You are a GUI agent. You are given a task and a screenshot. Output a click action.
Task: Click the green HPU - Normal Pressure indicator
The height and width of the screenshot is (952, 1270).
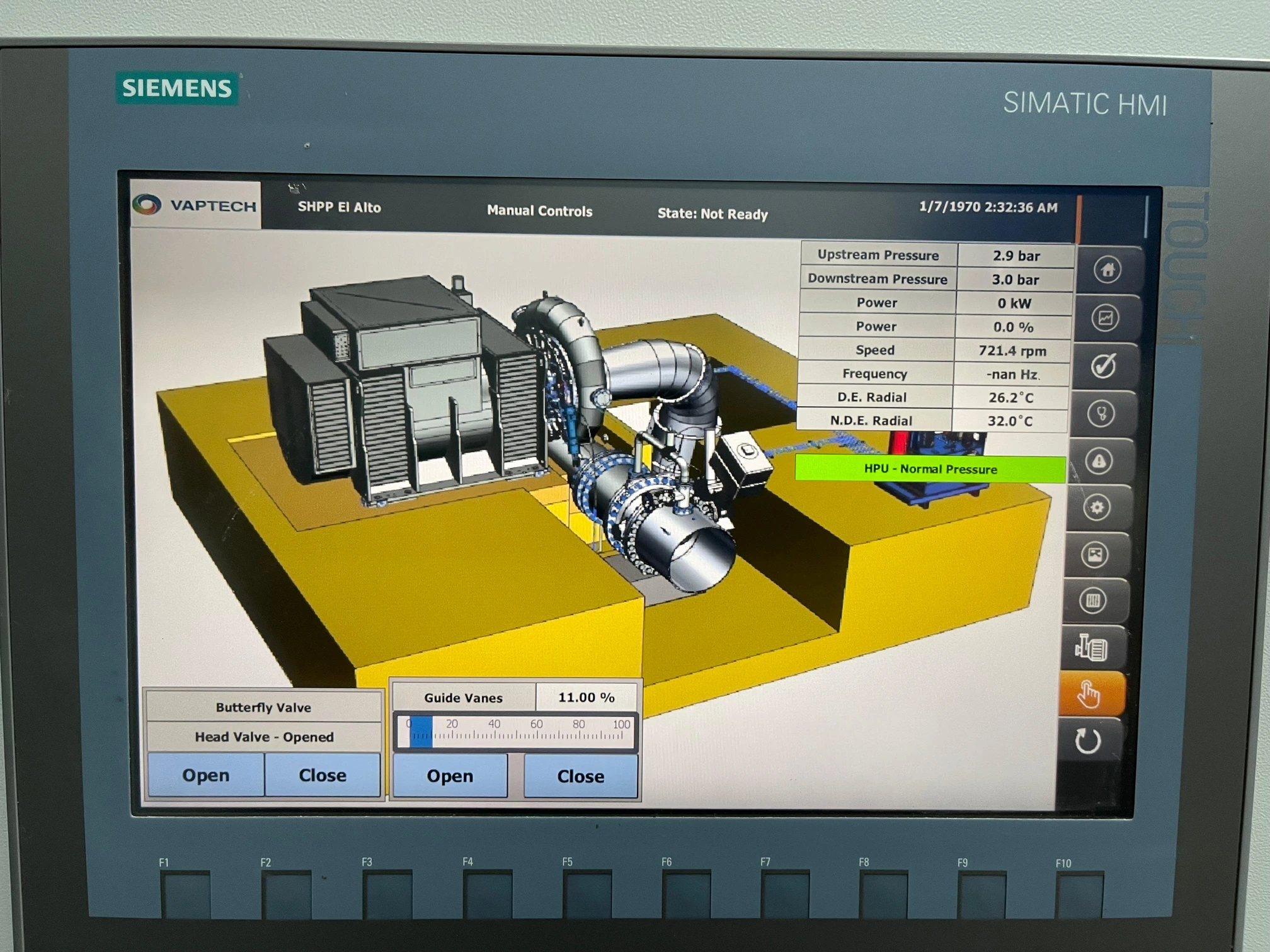[930, 469]
